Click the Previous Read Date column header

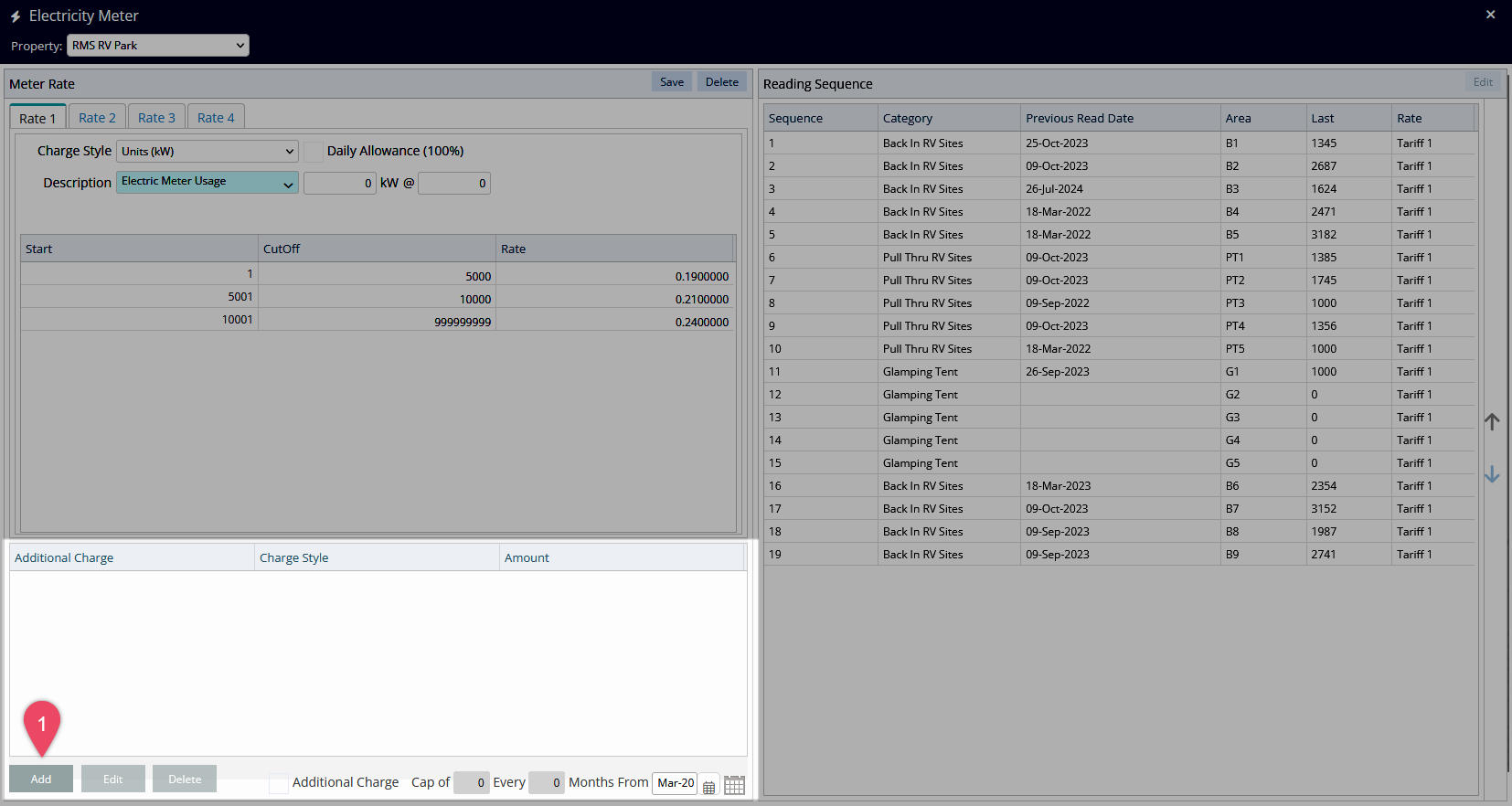pos(1079,119)
